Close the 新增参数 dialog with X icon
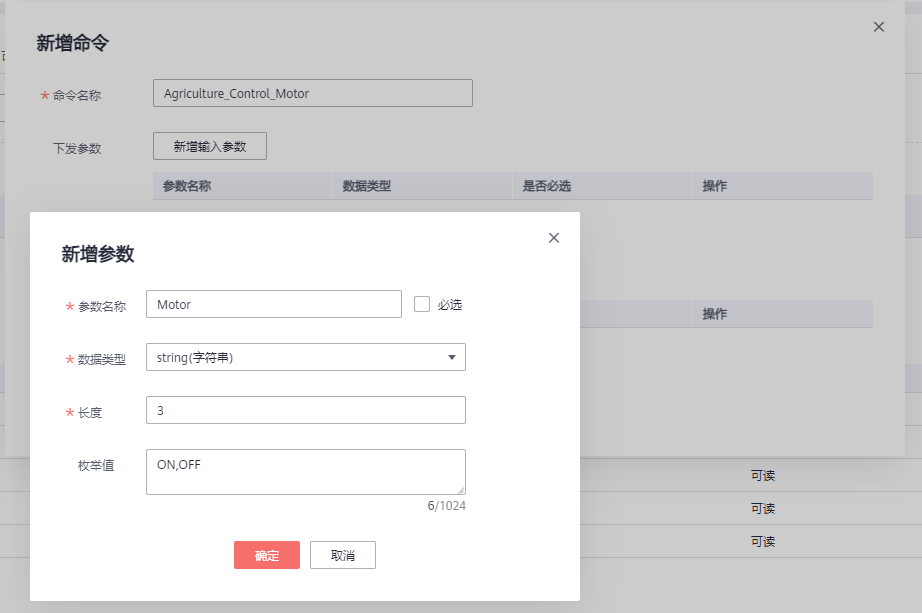 (x=554, y=238)
